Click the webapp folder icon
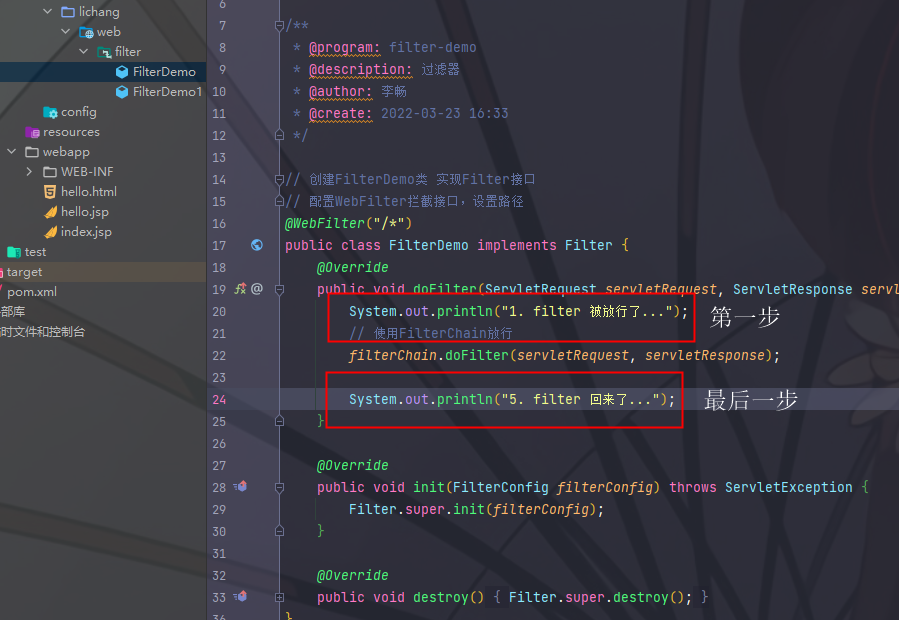Image resolution: width=899 pixels, height=620 pixels. 32,152
